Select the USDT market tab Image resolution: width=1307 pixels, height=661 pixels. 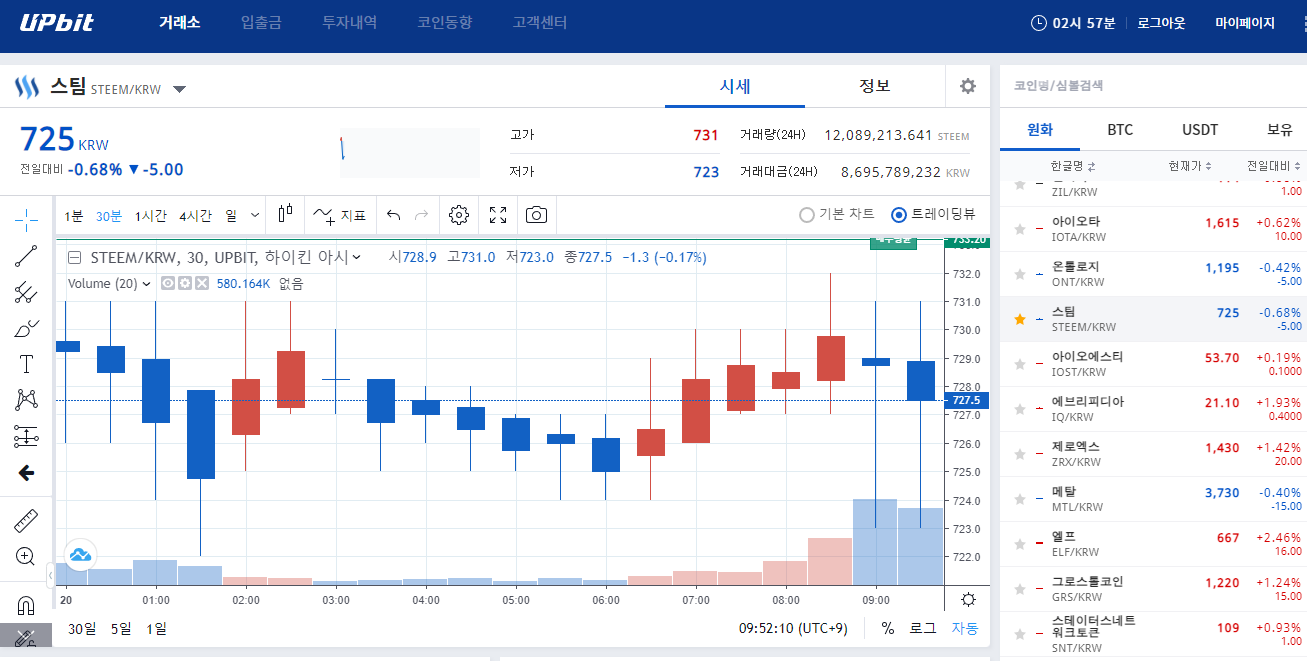pyautogui.click(x=1200, y=130)
